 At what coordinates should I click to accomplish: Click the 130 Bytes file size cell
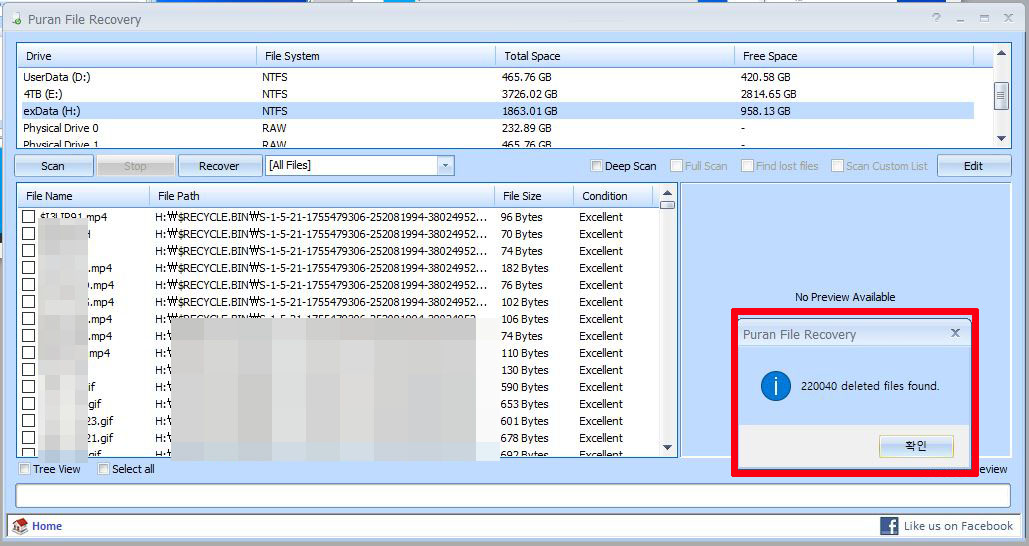524,369
